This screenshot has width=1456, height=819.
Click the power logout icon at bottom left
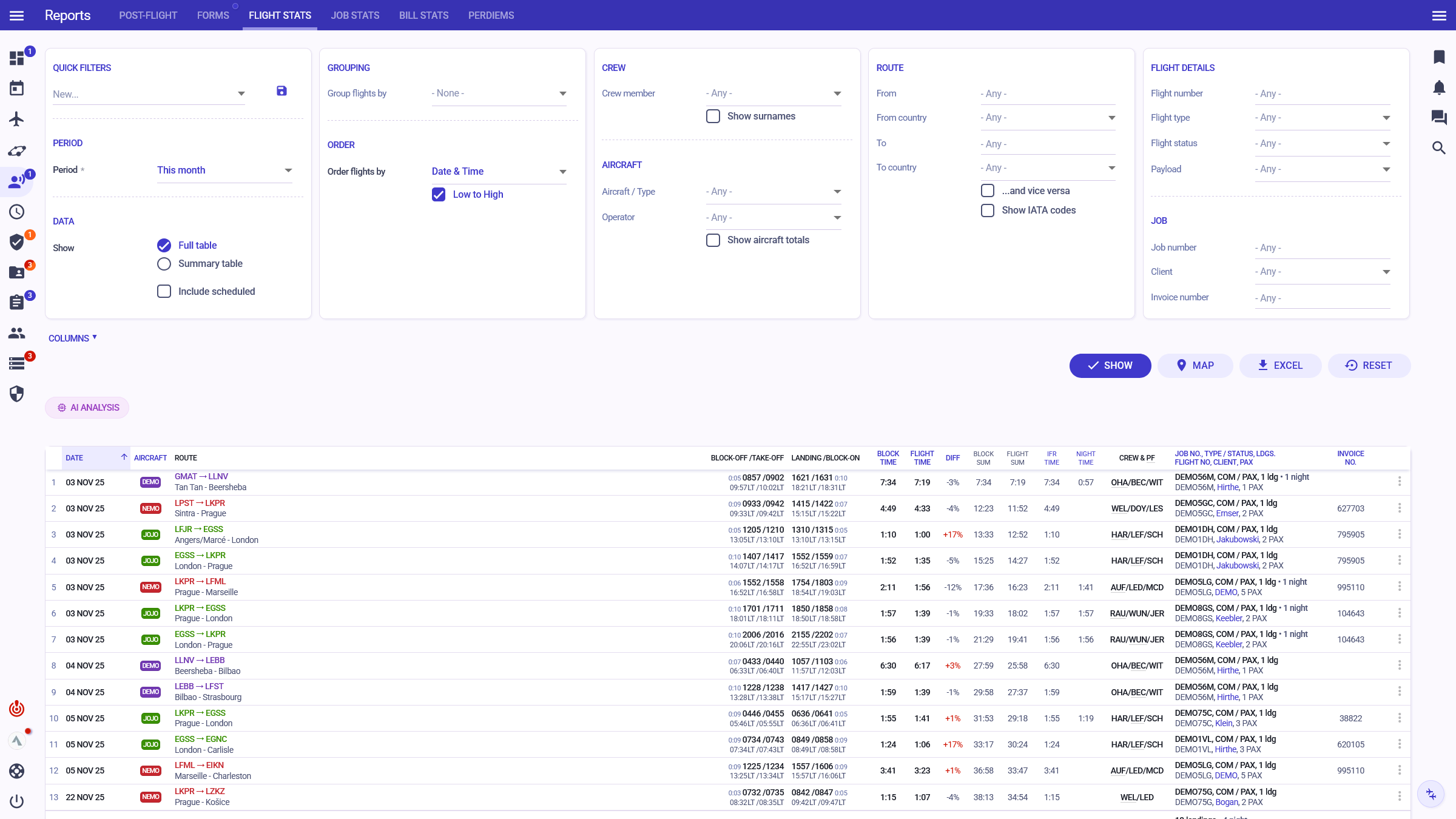(x=17, y=801)
